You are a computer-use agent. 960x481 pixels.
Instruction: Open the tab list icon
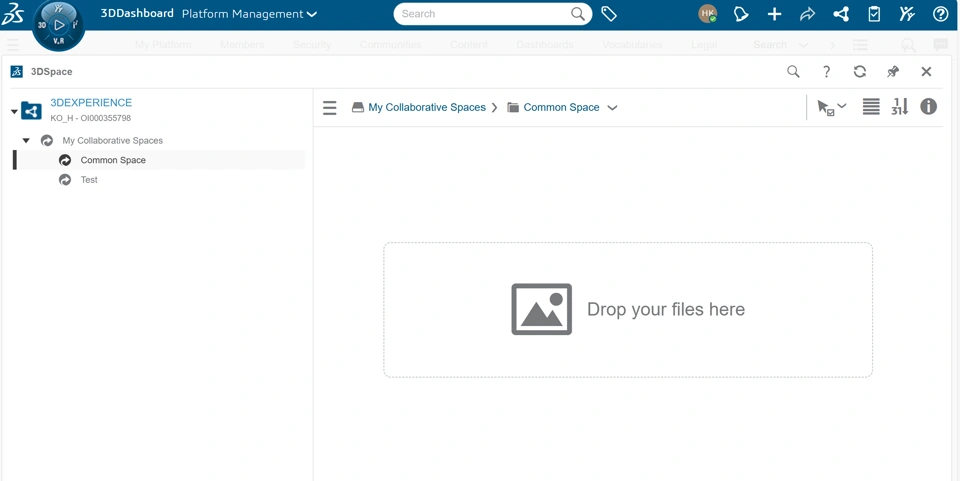860,45
